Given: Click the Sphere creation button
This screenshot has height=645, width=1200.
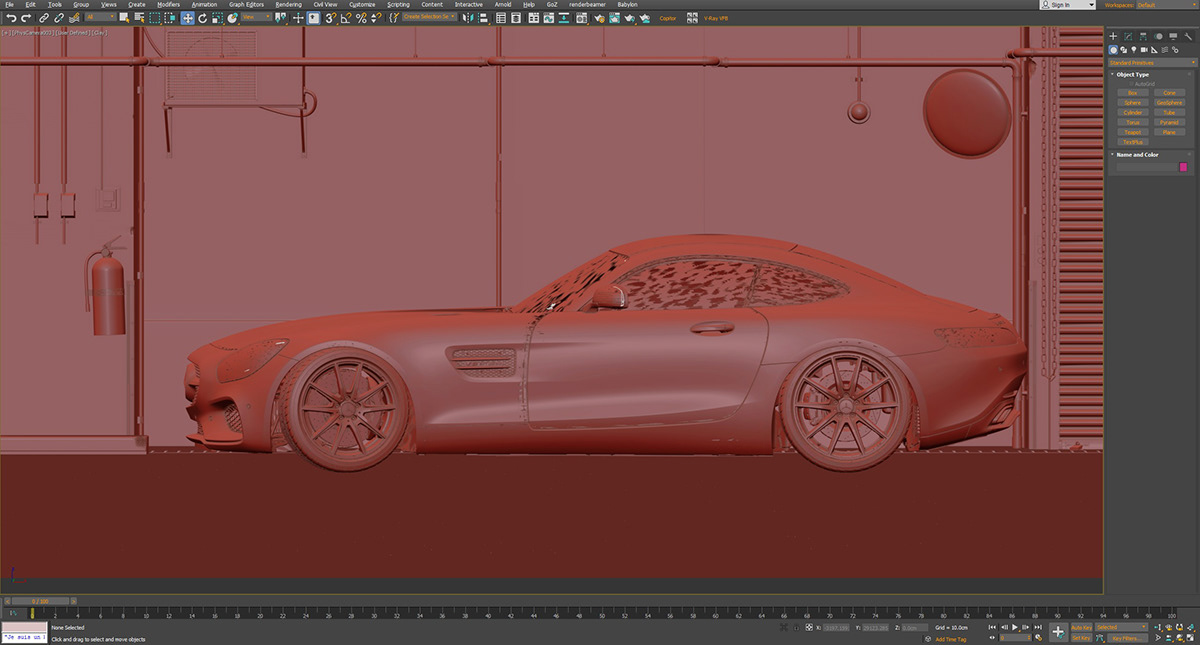Looking at the screenshot, I should [x=1131, y=102].
